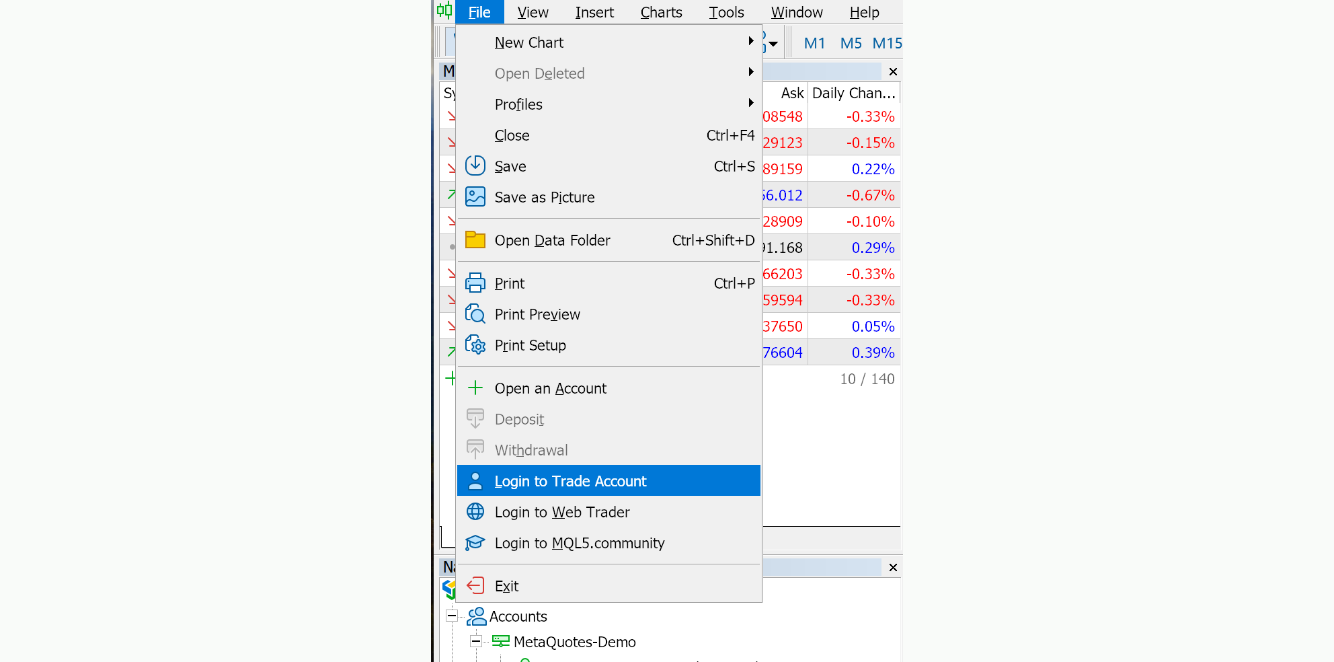Viewport: 1334px width, 662px height.
Task: Click the MetaTrader app icon beside File
Action: click(444, 11)
